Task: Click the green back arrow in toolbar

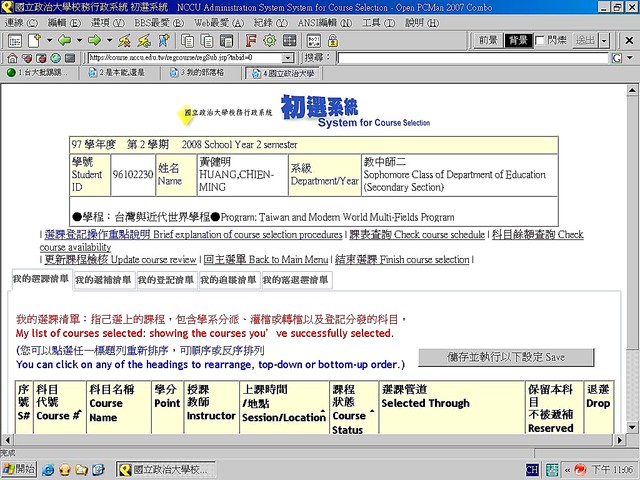Action: (x=64, y=40)
